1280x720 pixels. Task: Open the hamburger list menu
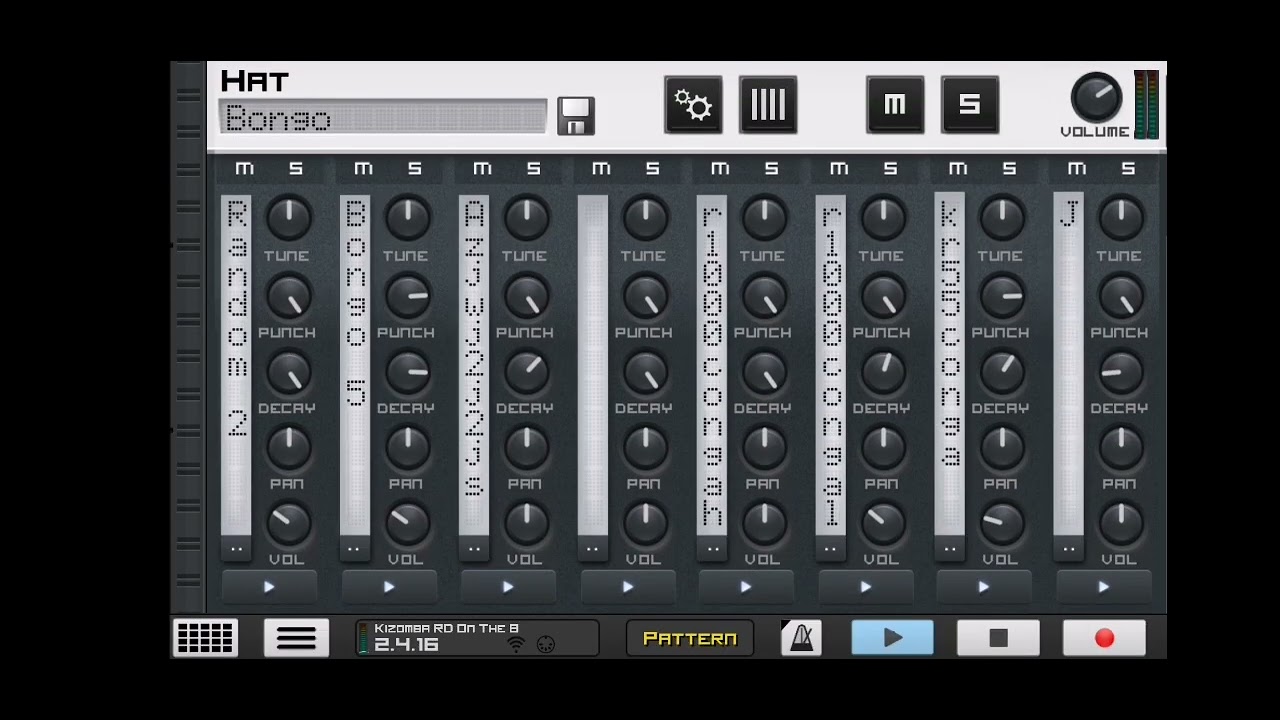click(x=296, y=638)
